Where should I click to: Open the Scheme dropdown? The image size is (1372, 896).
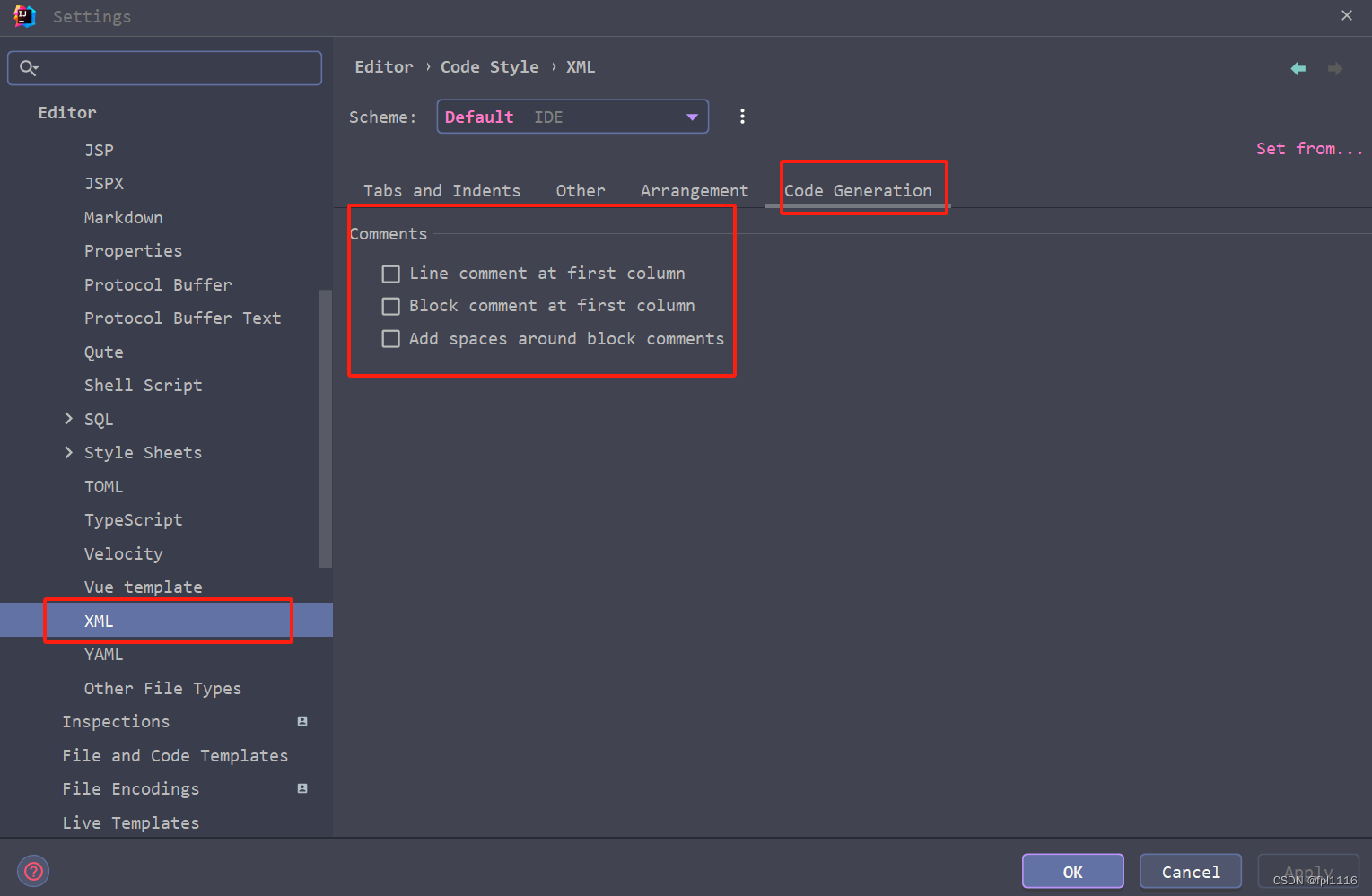click(572, 117)
